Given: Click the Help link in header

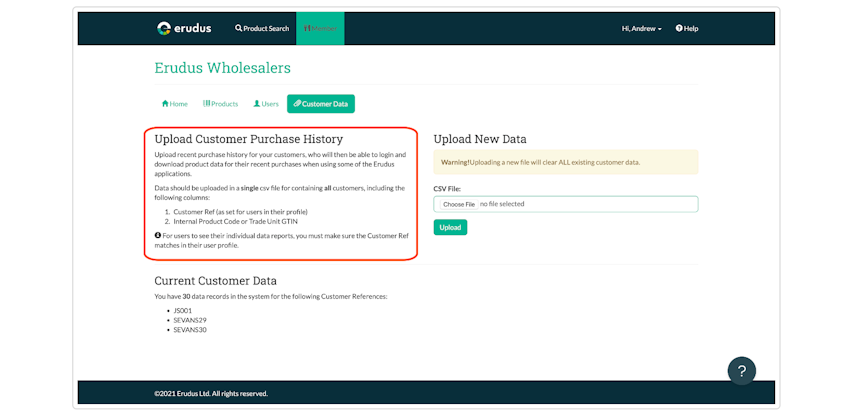Looking at the screenshot, I should (x=687, y=28).
